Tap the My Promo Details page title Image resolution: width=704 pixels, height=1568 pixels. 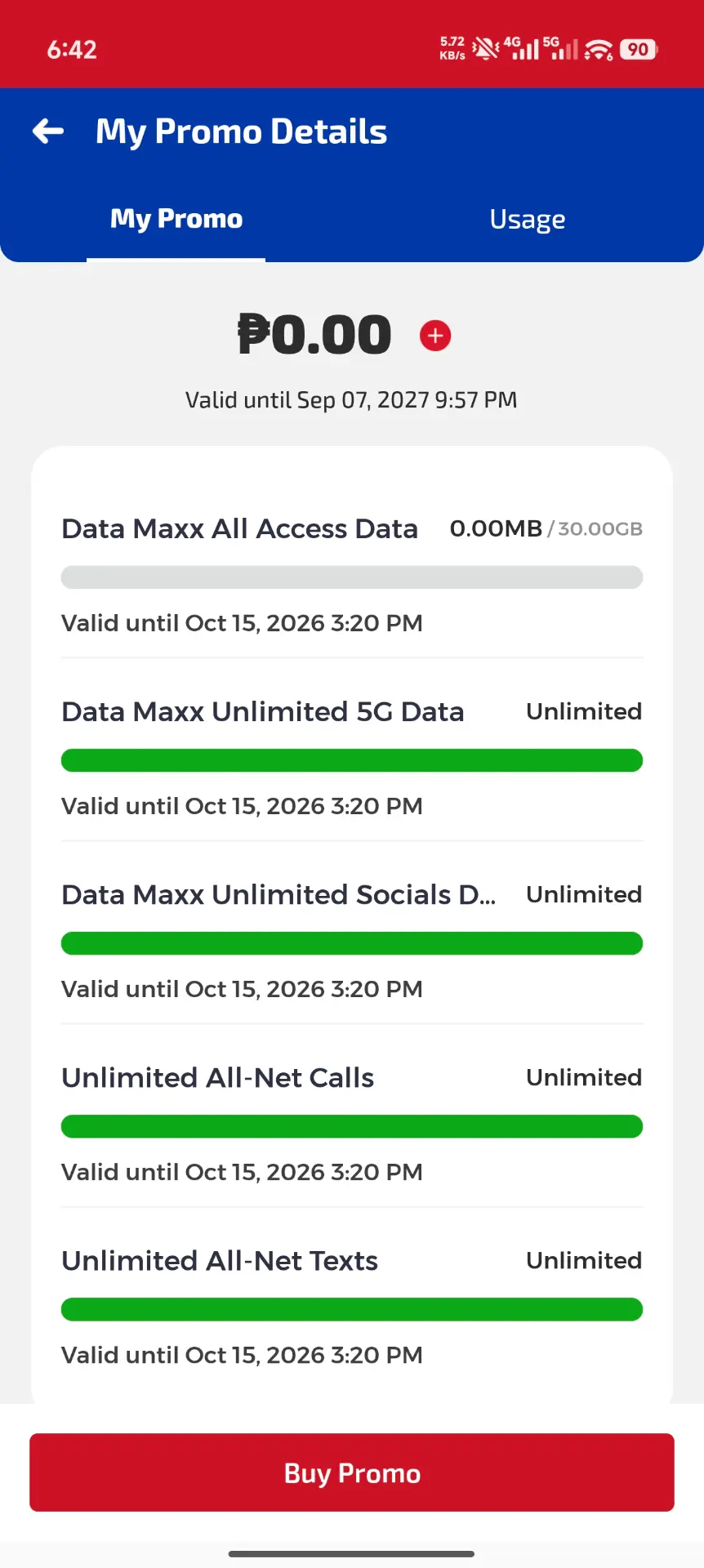241,132
